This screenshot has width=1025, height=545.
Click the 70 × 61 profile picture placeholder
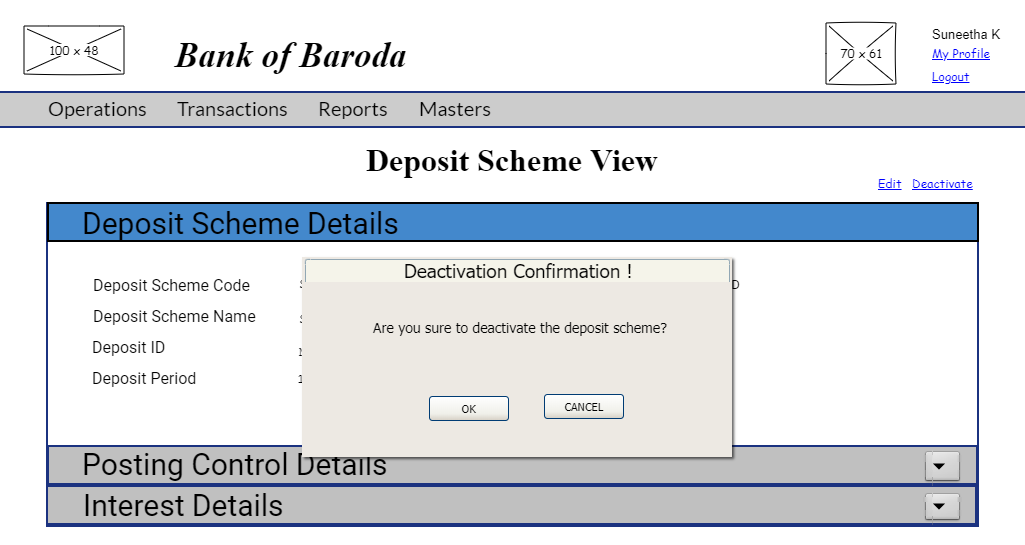[x=861, y=54]
